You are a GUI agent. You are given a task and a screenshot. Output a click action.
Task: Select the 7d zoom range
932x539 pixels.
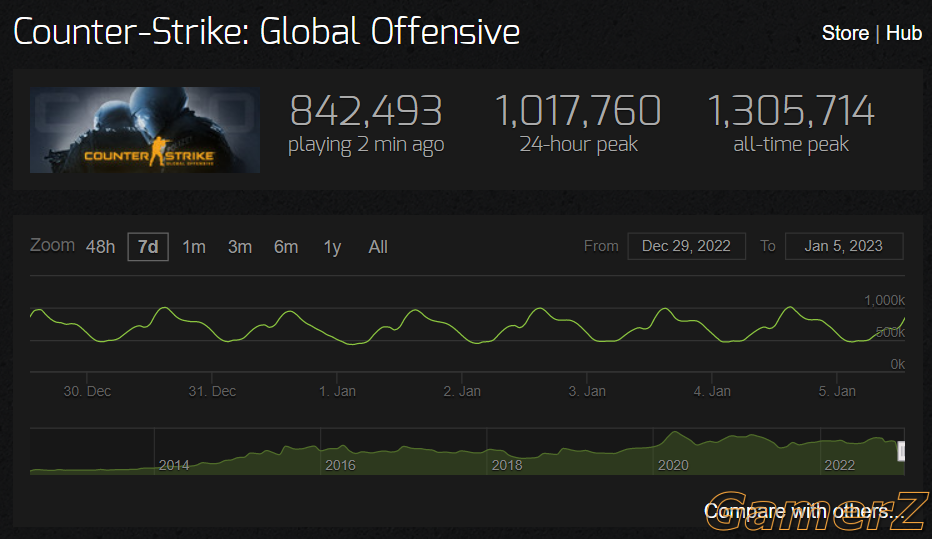click(148, 247)
